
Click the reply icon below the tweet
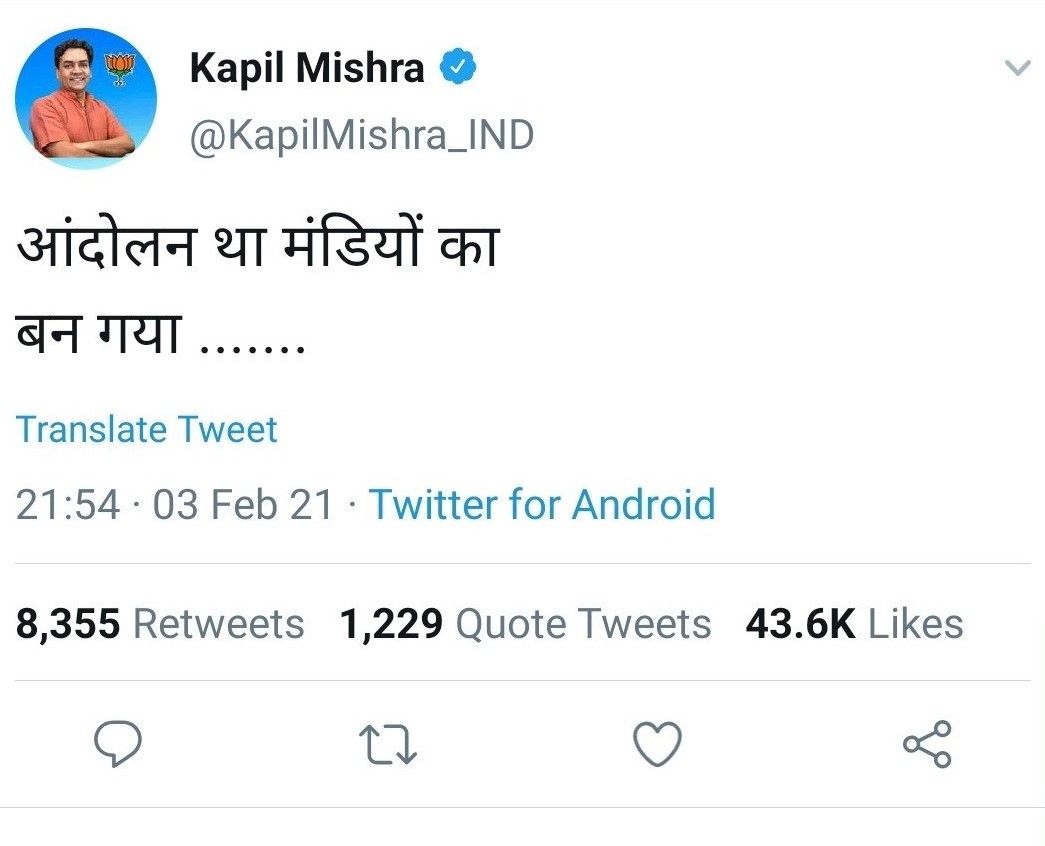click(117, 742)
